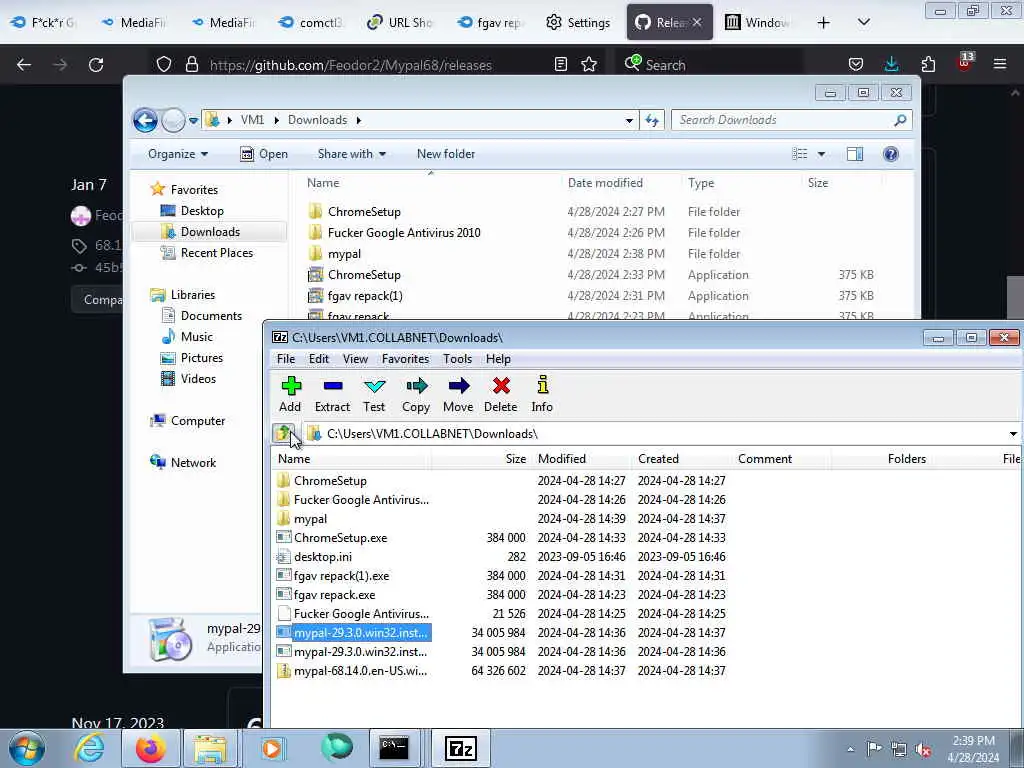The image size is (1024, 768).
Task: Click New folder in Explorer toolbar
Action: point(446,154)
